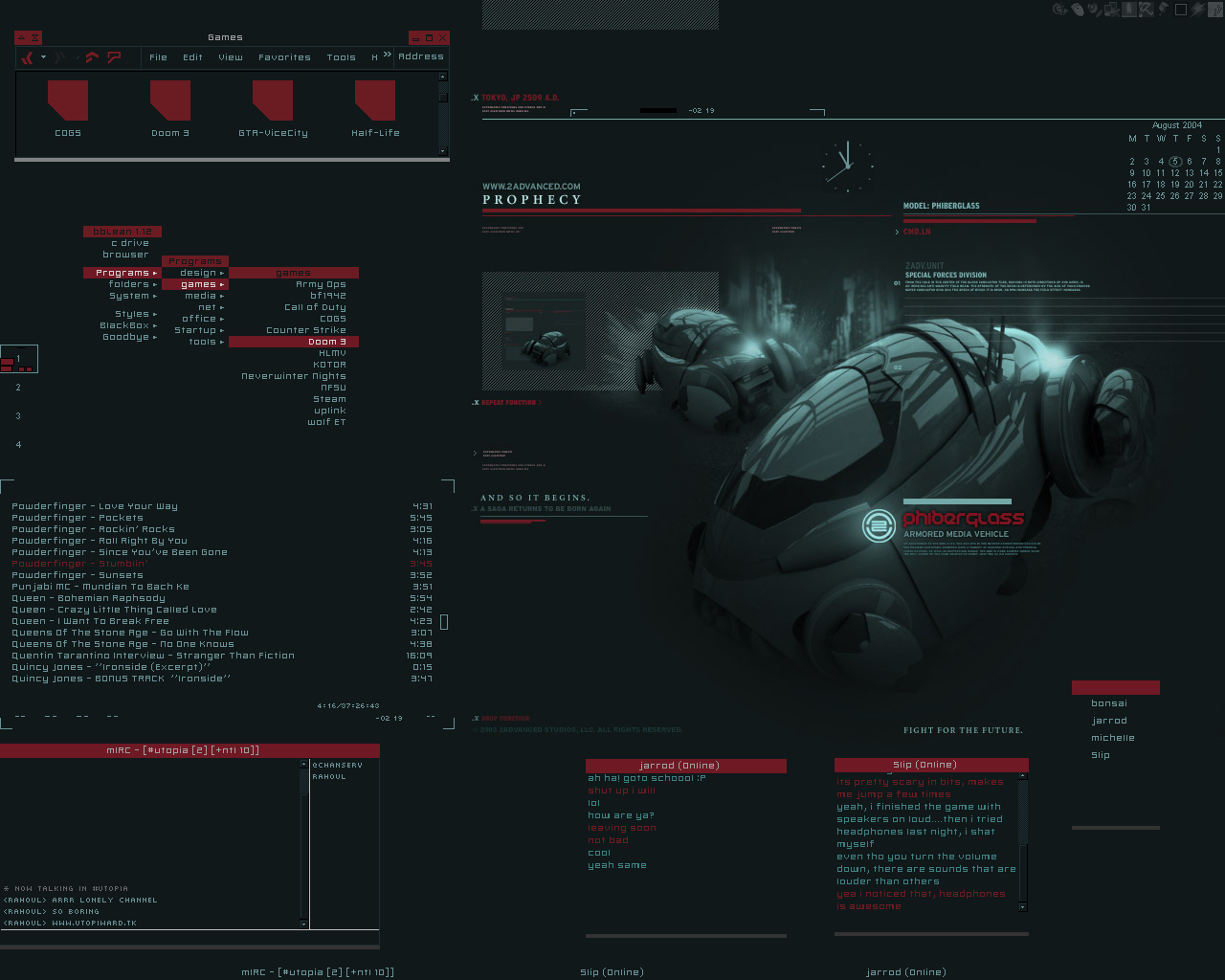Switch to workspace 2 in pager
Image resolution: width=1225 pixels, height=980 pixels.
tap(18, 388)
